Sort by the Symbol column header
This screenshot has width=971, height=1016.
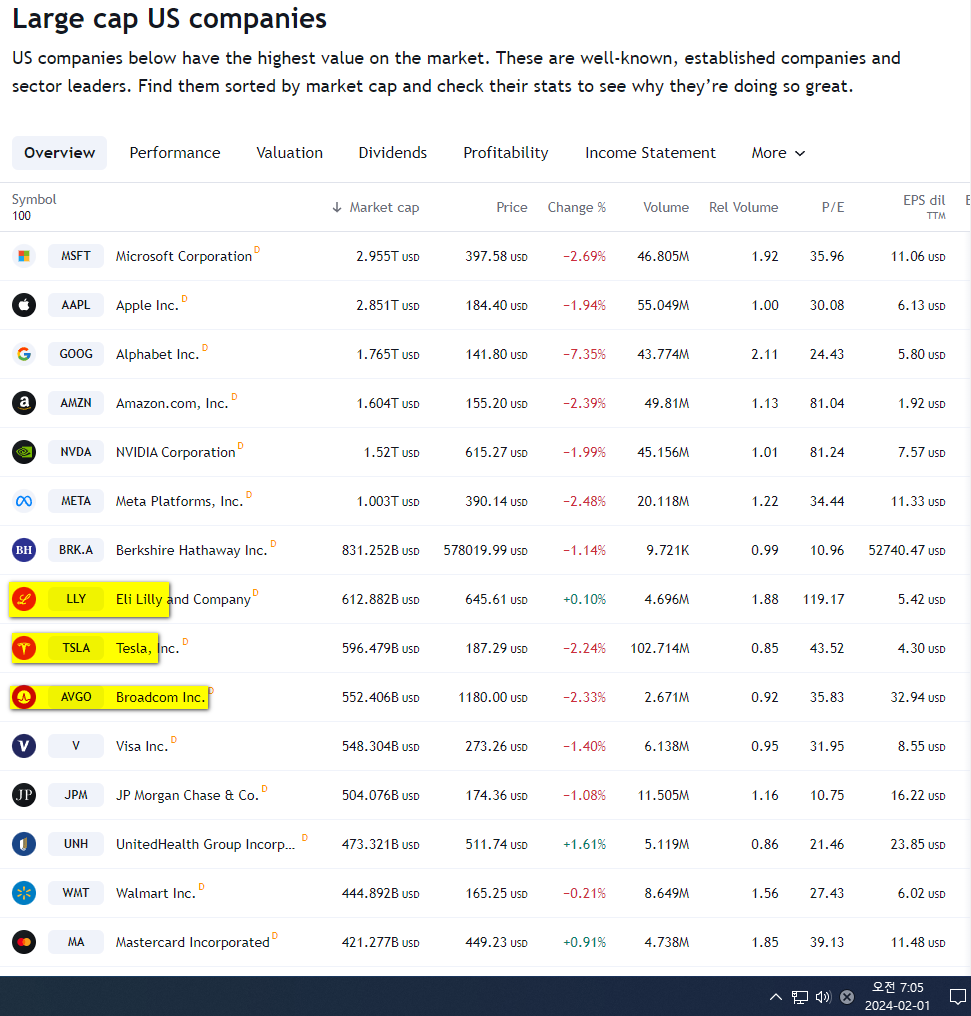click(x=34, y=200)
